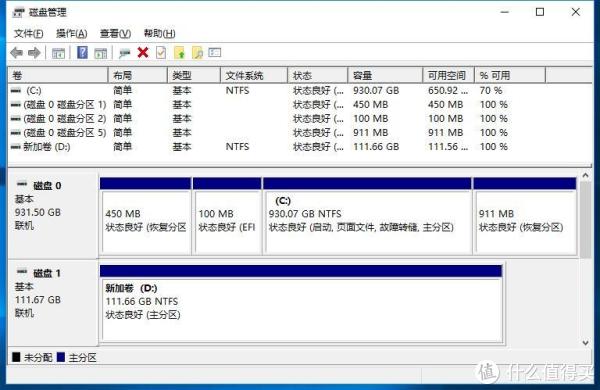This screenshot has width=600, height=390.
Task: Click the Properties checkmark sheet icon
Action: point(161,52)
